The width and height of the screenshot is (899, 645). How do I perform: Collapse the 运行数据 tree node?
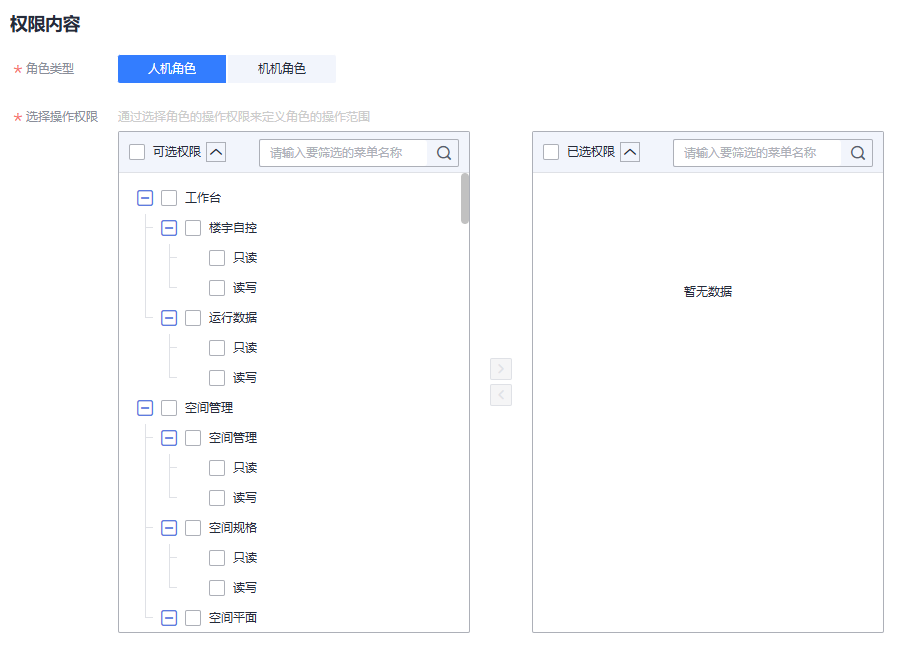(169, 318)
